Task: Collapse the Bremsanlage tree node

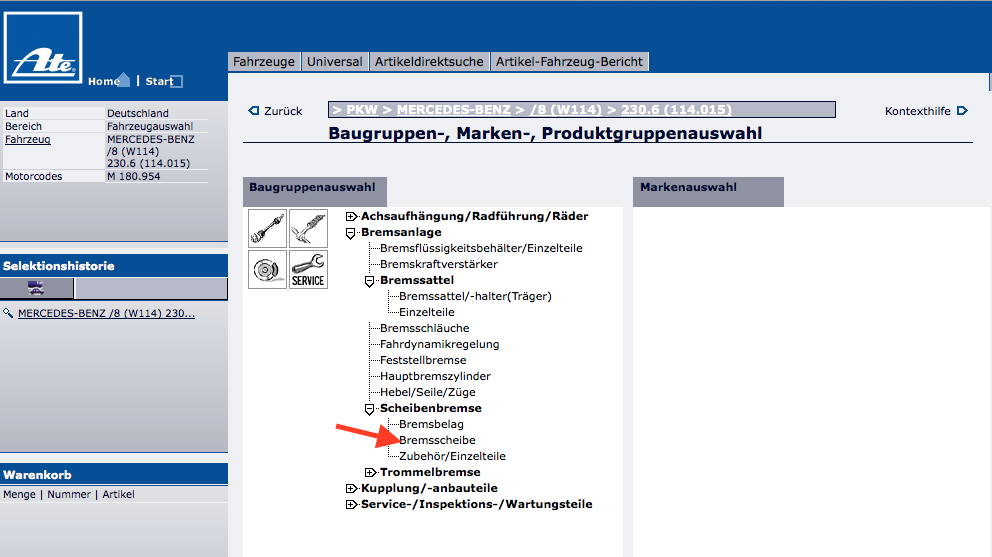Action: pos(351,232)
